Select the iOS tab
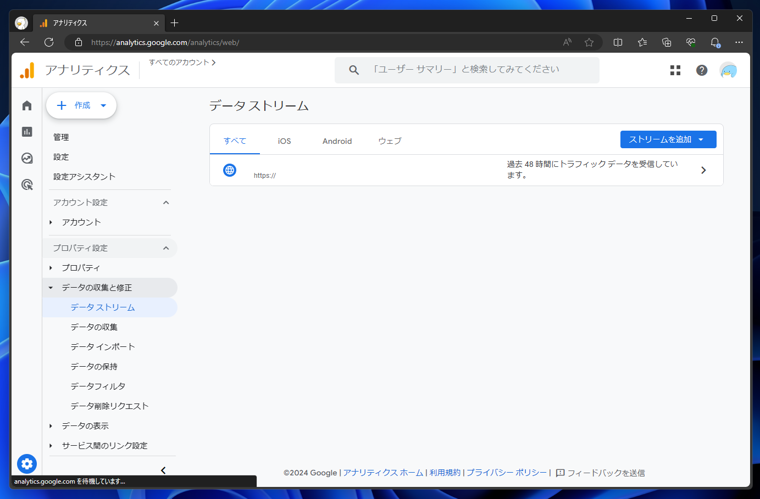This screenshot has height=499, width=760. pyautogui.click(x=284, y=141)
